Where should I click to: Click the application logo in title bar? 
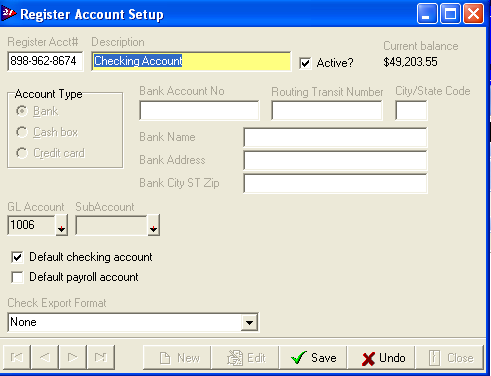click(8, 13)
